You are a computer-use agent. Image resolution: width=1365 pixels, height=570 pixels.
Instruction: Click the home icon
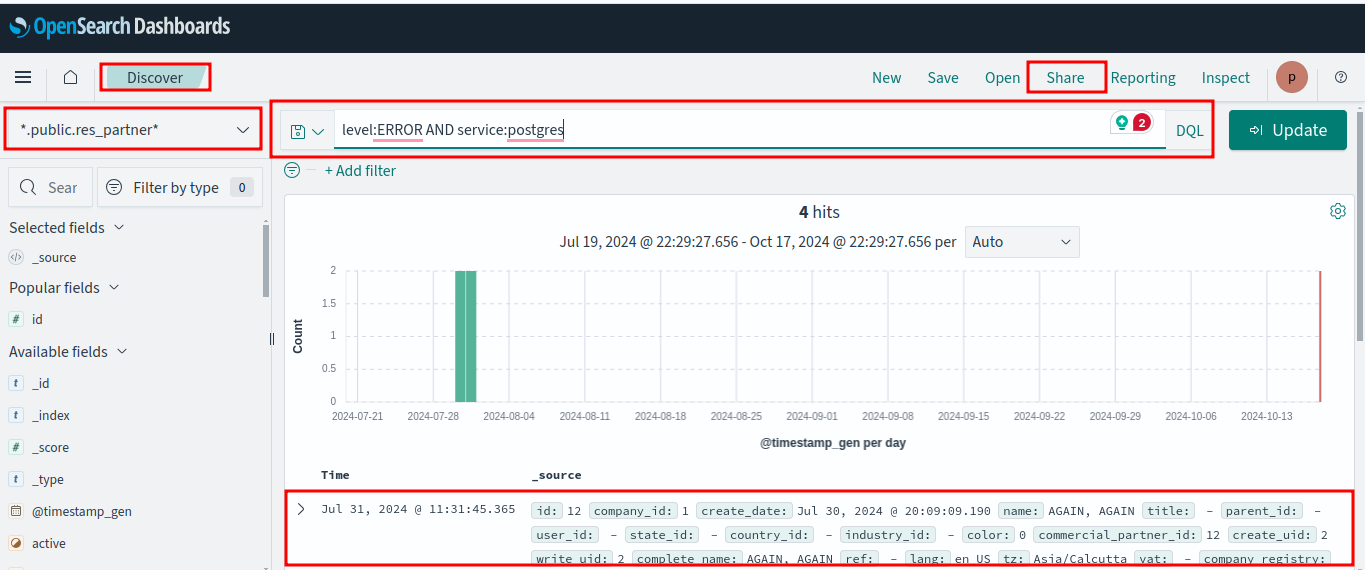pyautogui.click(x=70, y=77)
